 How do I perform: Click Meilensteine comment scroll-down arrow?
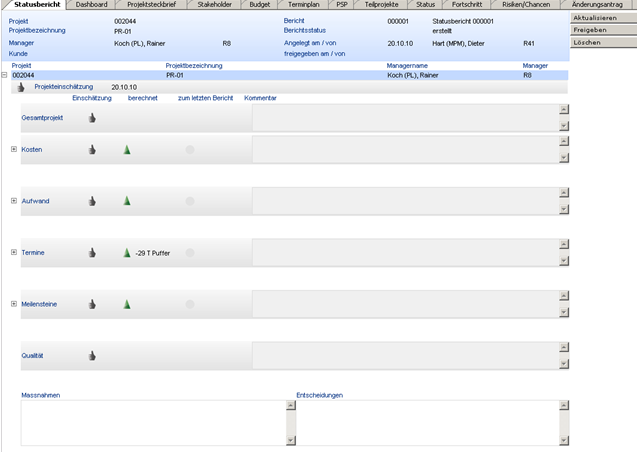pos(564,312)
